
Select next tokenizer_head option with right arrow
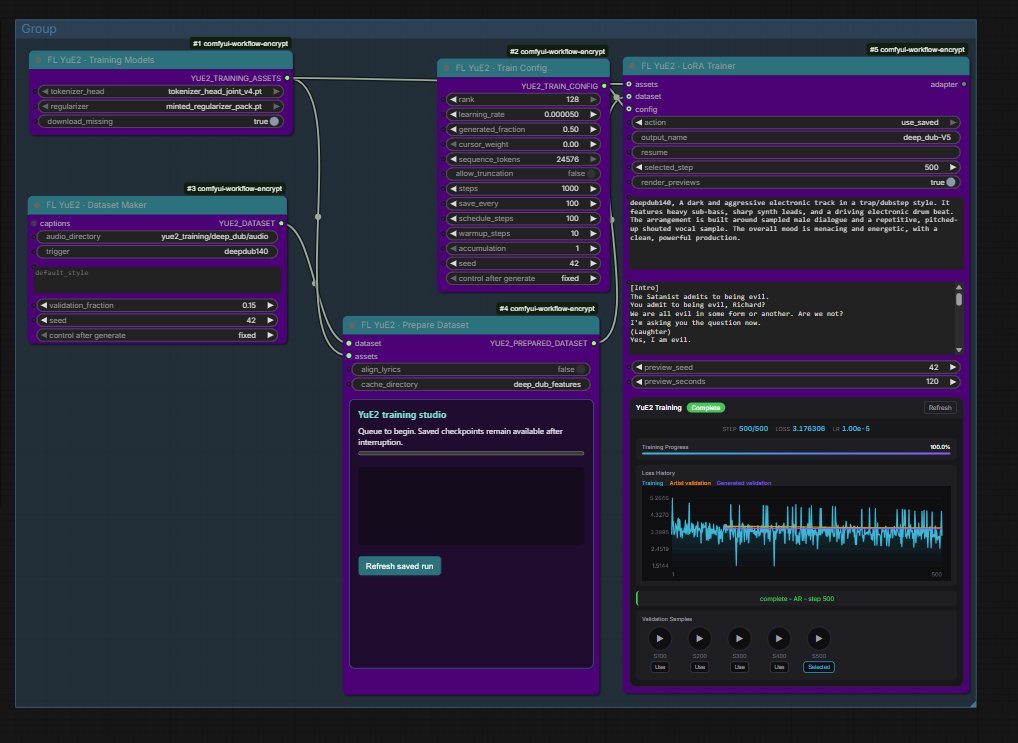point(276,92)
